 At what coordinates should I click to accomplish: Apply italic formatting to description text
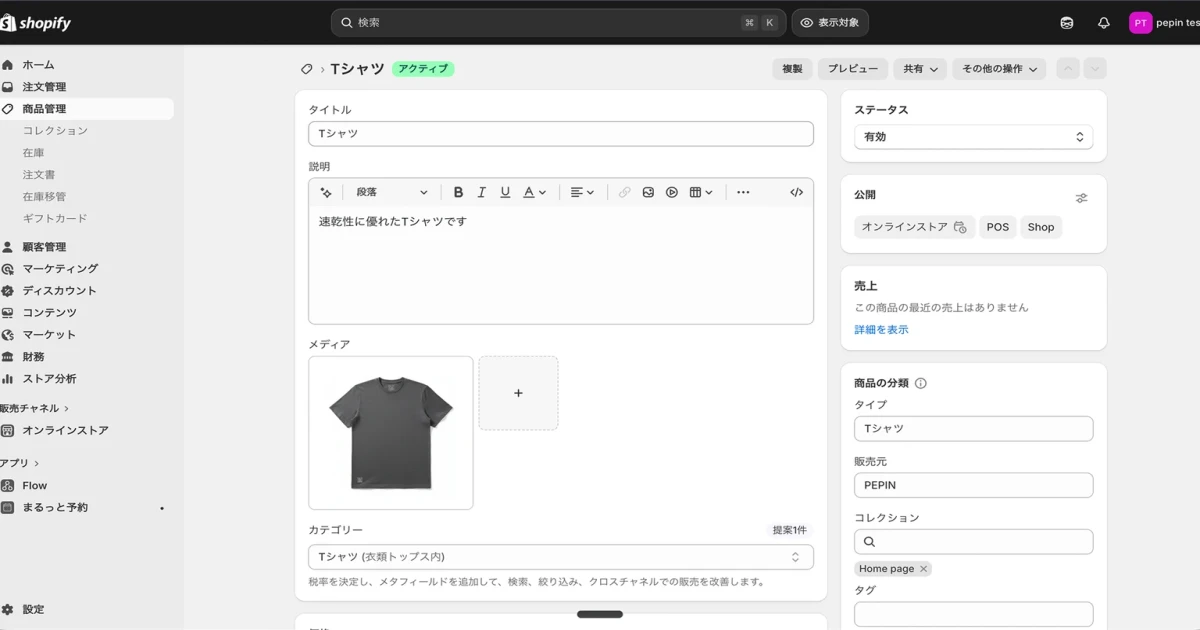click(481, 192)
